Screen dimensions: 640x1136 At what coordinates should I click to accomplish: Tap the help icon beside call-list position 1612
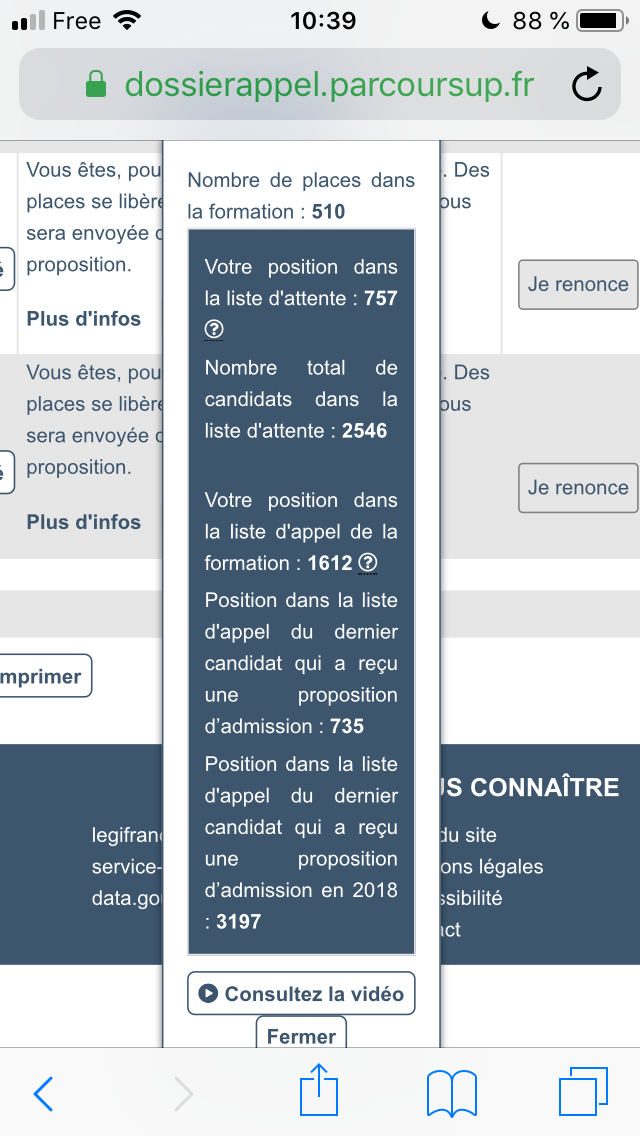tap(368, 563)
